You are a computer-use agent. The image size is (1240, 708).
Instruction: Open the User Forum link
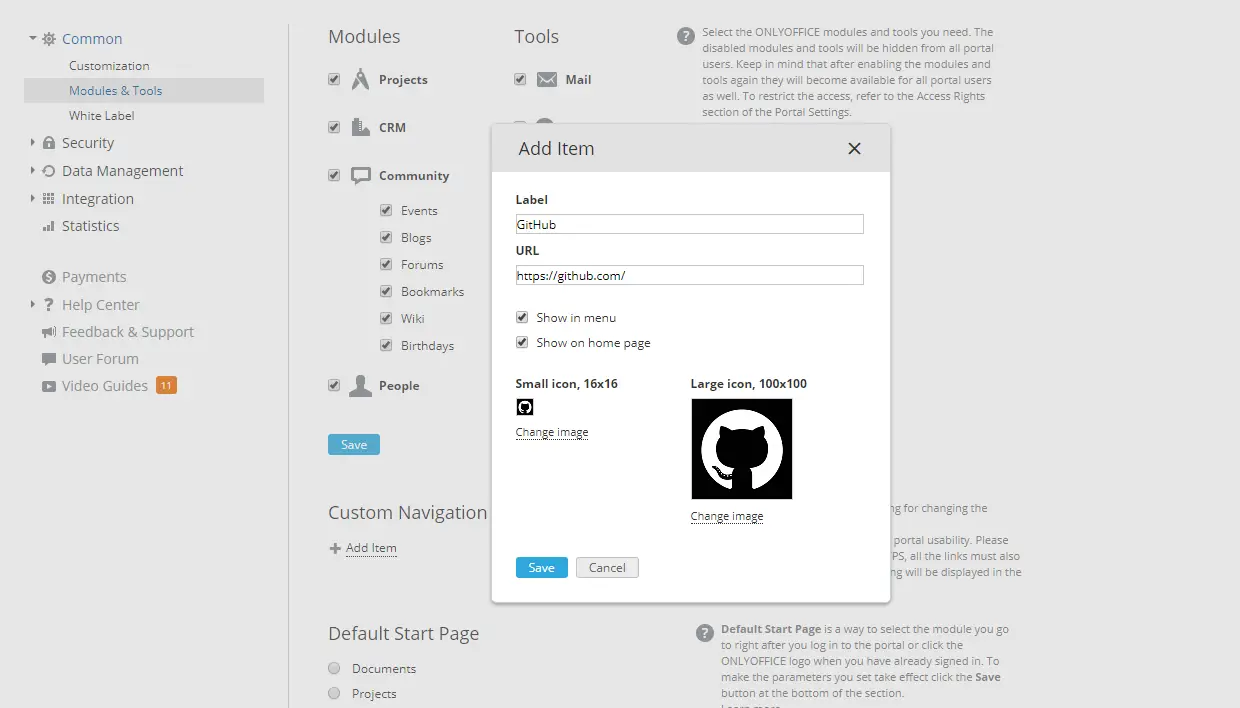(100, 359)
